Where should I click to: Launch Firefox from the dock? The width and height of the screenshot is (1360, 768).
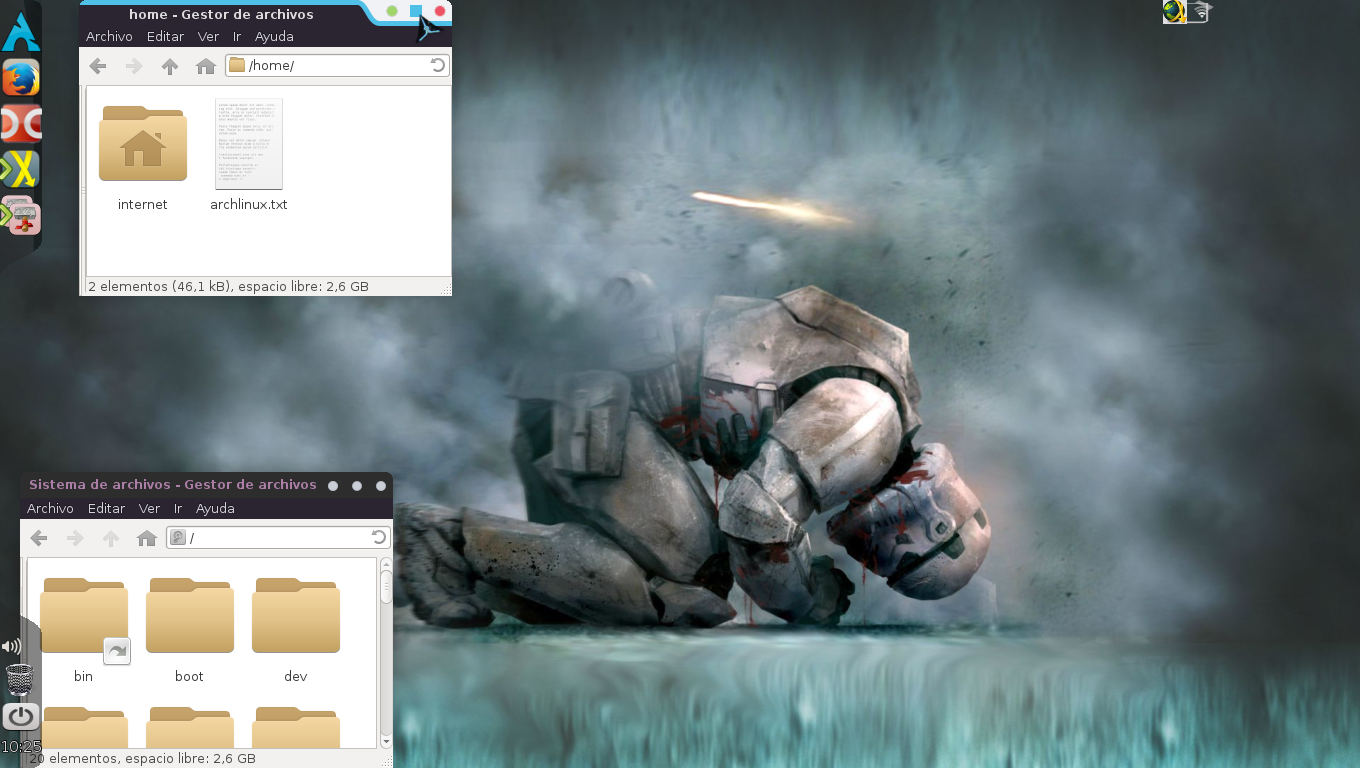(20, 78)
